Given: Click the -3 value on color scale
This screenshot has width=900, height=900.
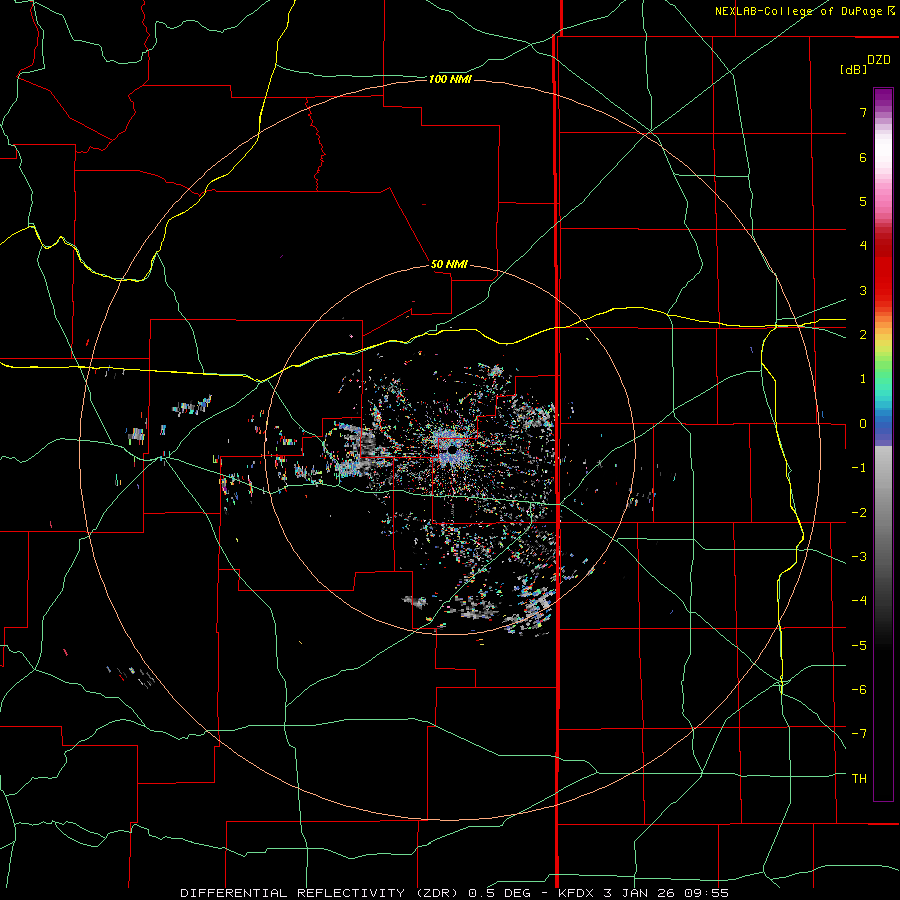Looking at the screenshot, I should (859, 557).
